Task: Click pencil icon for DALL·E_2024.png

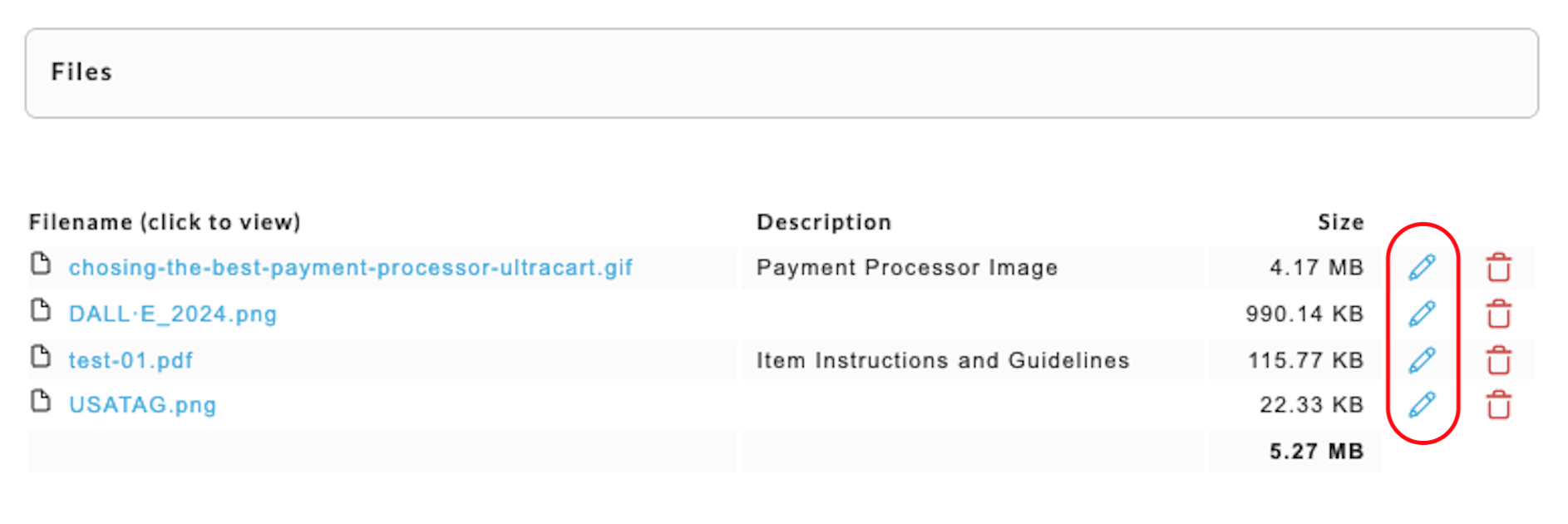Action: (1422, 314)
